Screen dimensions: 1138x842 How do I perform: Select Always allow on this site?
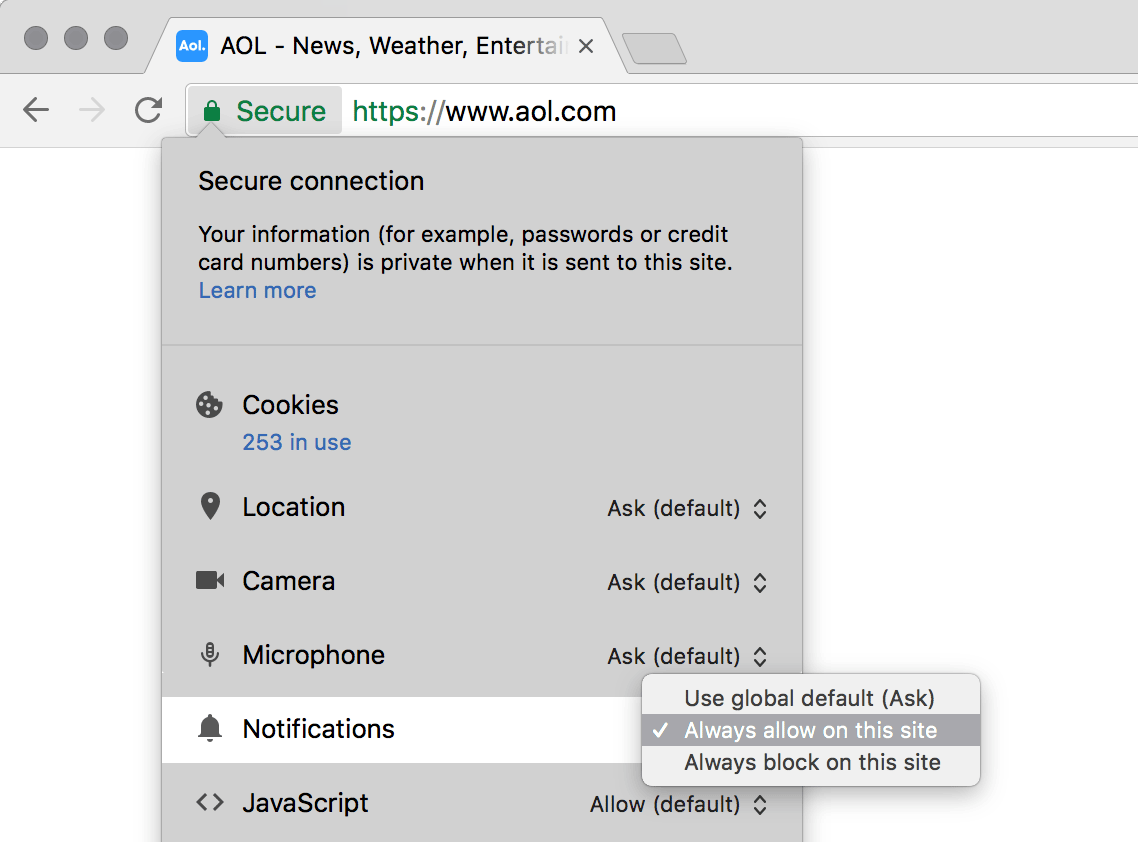click(x=810, y=730)
